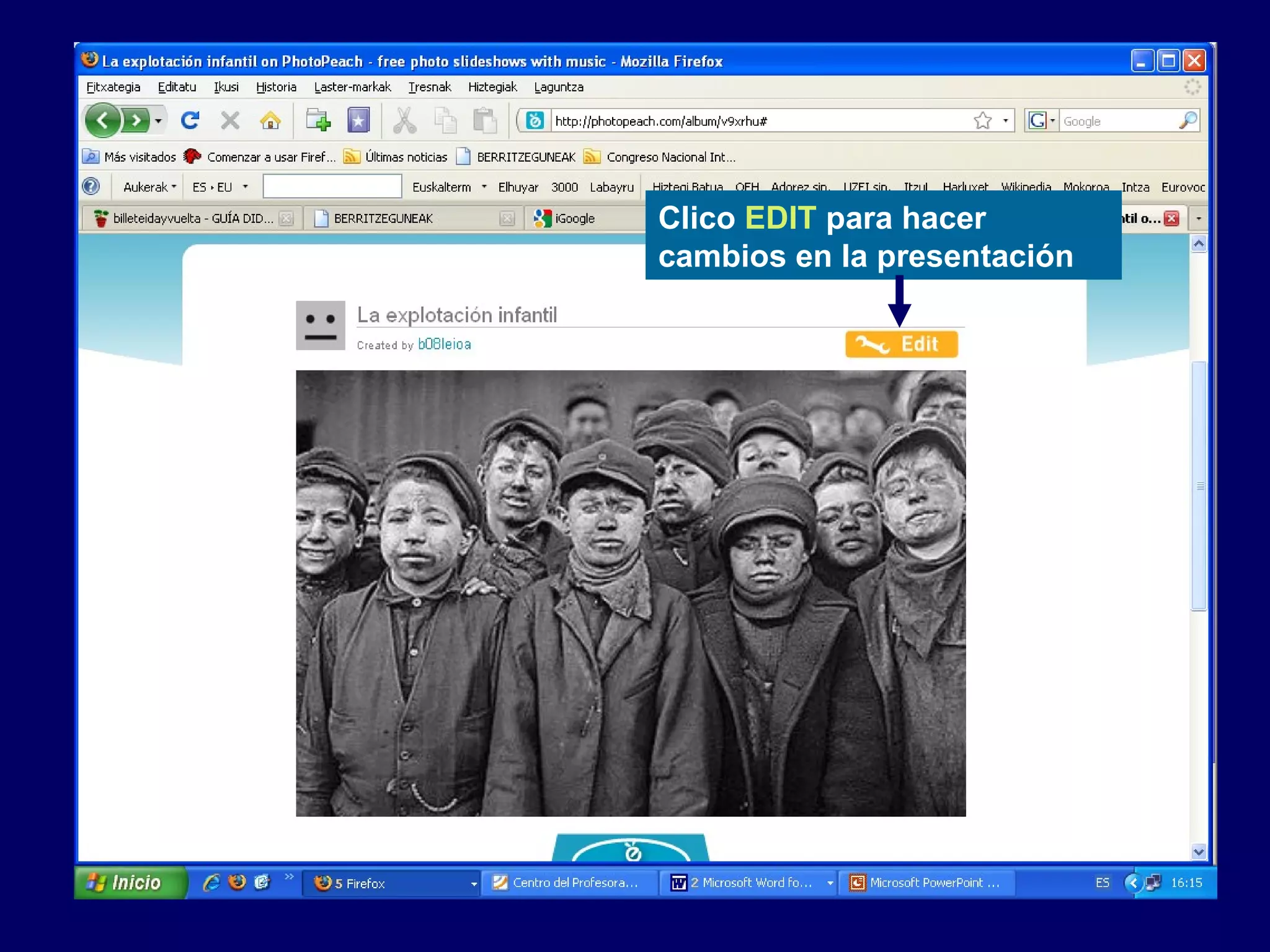Screen dimensions: 1270x952
Task: Click the PhotoPeach site icon in address bar
Action: [x=535, y=120]
